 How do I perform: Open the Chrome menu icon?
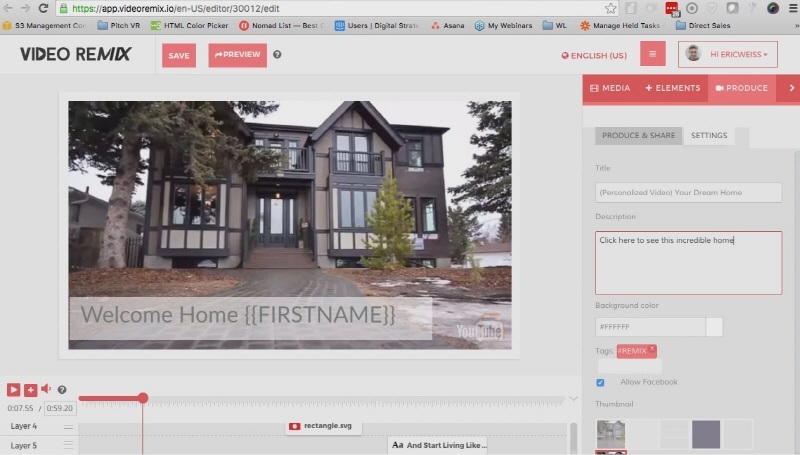coord(793,8)
